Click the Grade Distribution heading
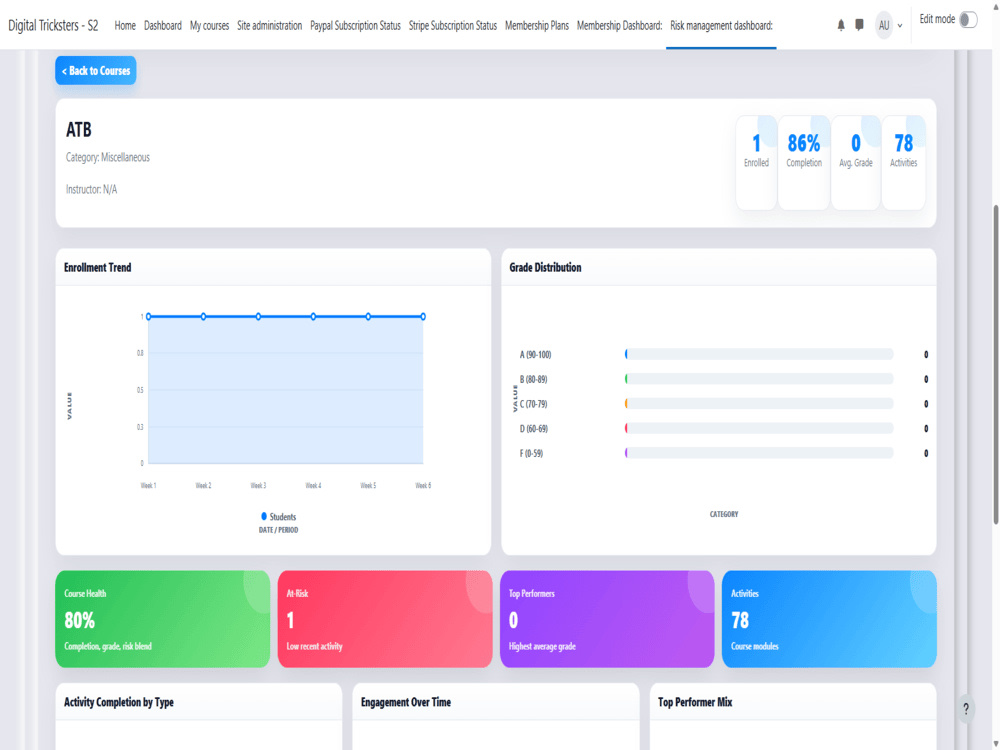Image resolution: width=1000 pixels, height=750 pixels. tap(545, 267)
